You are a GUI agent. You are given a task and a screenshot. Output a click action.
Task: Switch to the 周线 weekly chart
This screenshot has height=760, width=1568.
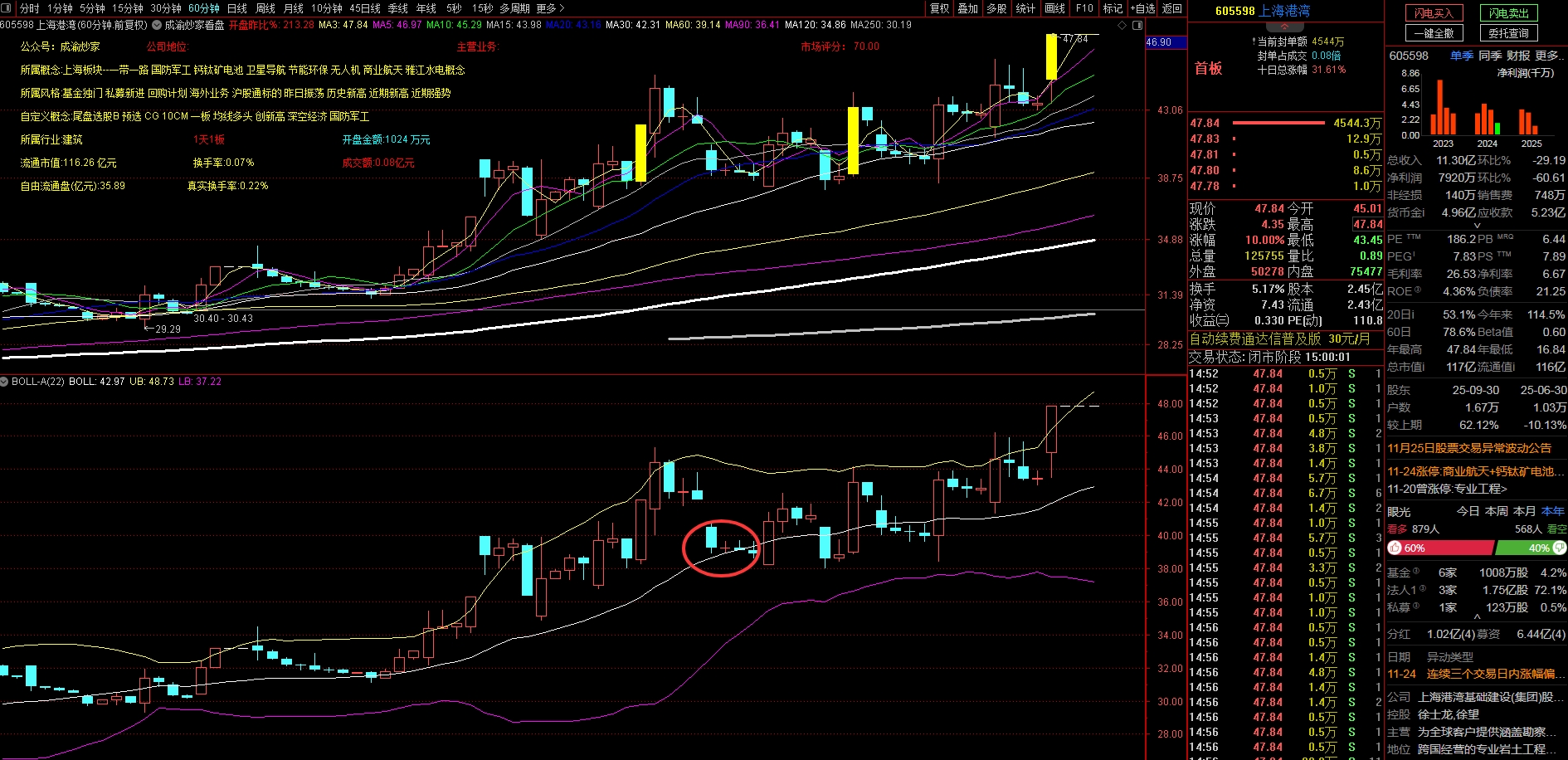(265, 8)
